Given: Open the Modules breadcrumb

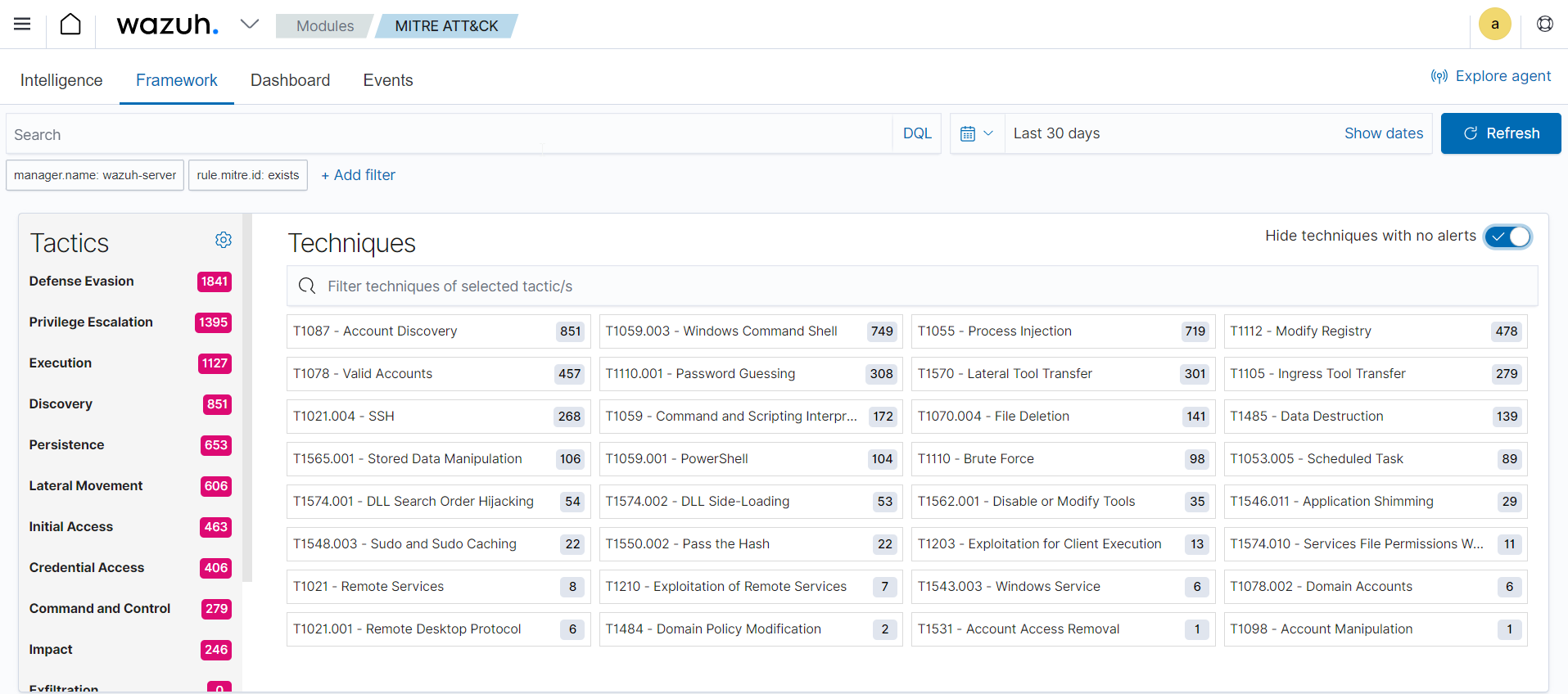Looking at the screenshot, I should [324, 26].
